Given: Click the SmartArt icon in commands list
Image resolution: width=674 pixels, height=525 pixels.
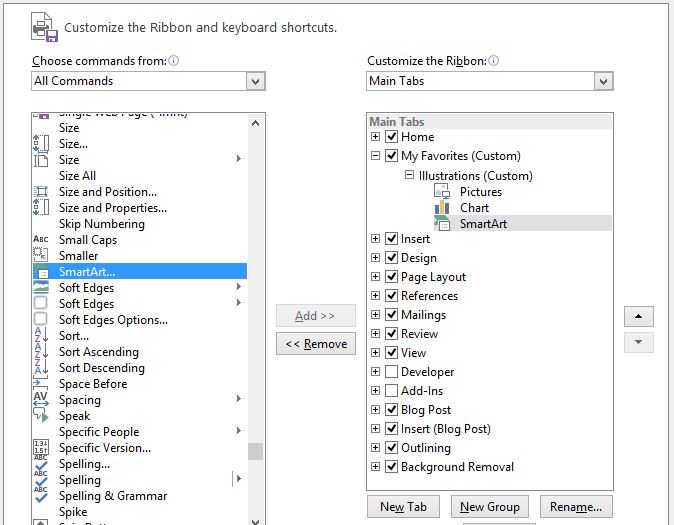Looking at the screenshot, I should pyautogui.click(x=41, y=272).
